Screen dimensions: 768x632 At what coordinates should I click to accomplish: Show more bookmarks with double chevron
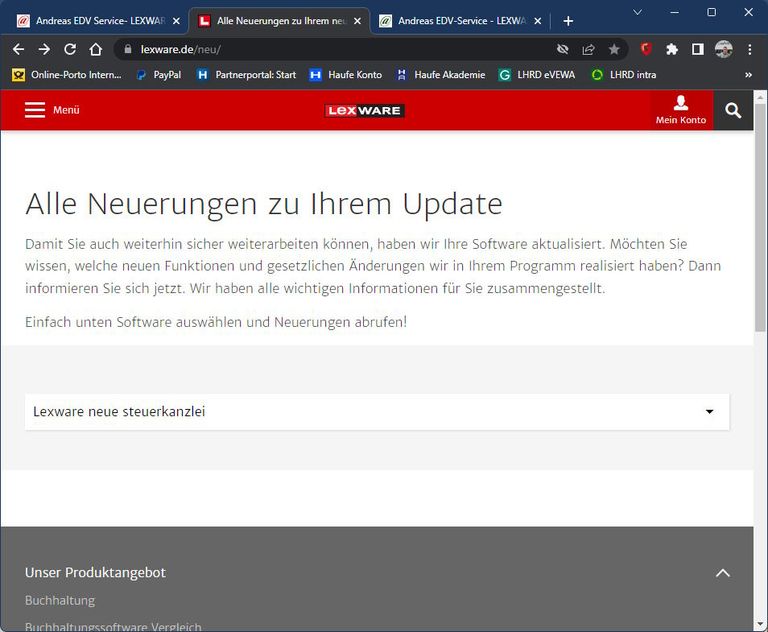(x=748, y=74)
